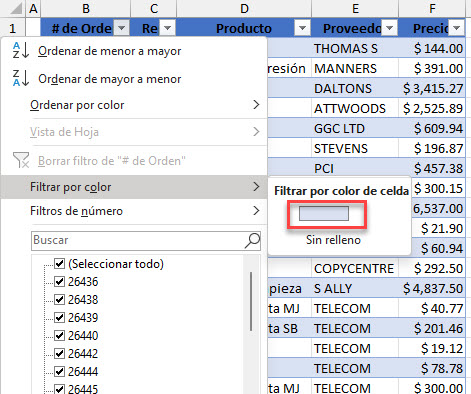Select row 1 header

coord(12,28)
